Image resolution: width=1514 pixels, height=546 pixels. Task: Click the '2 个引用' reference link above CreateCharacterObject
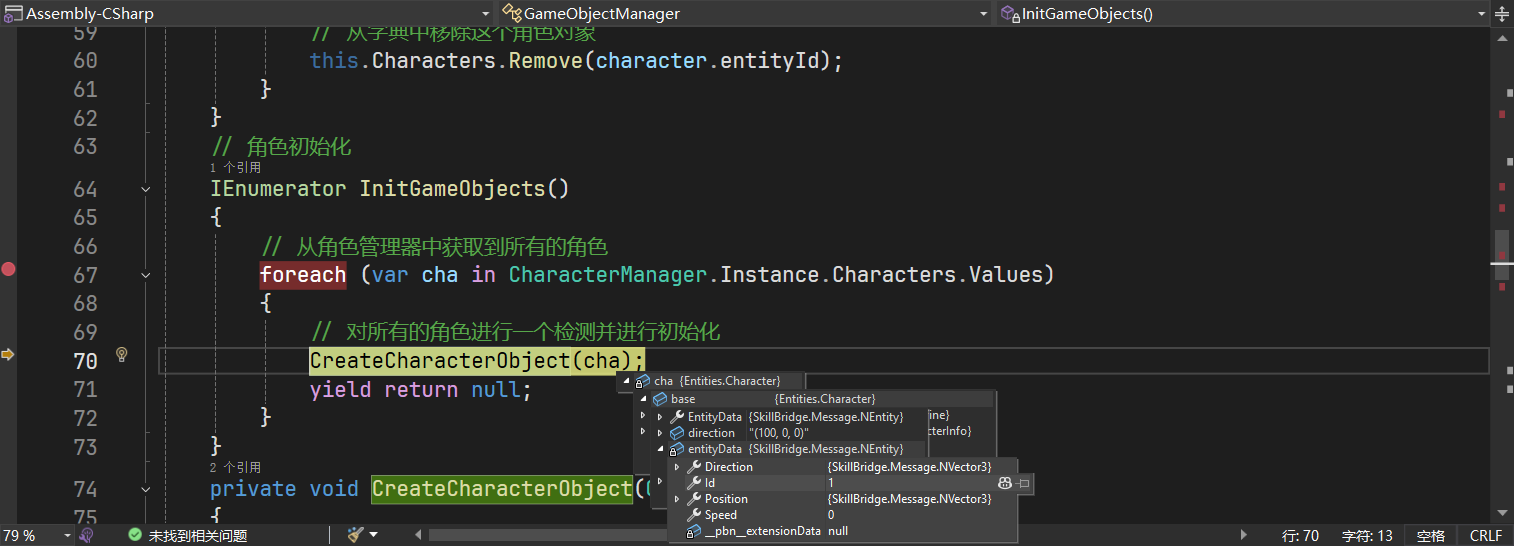tap(235, 467)
